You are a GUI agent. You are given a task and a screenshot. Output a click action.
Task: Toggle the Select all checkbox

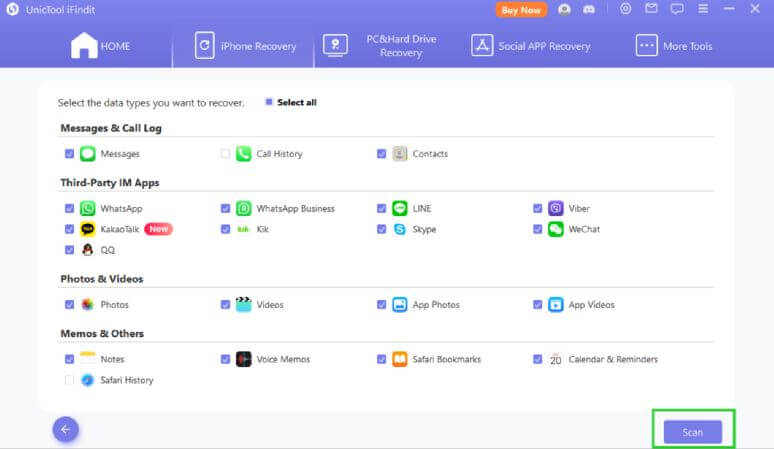pyautogui.click(x=269, y=102)
